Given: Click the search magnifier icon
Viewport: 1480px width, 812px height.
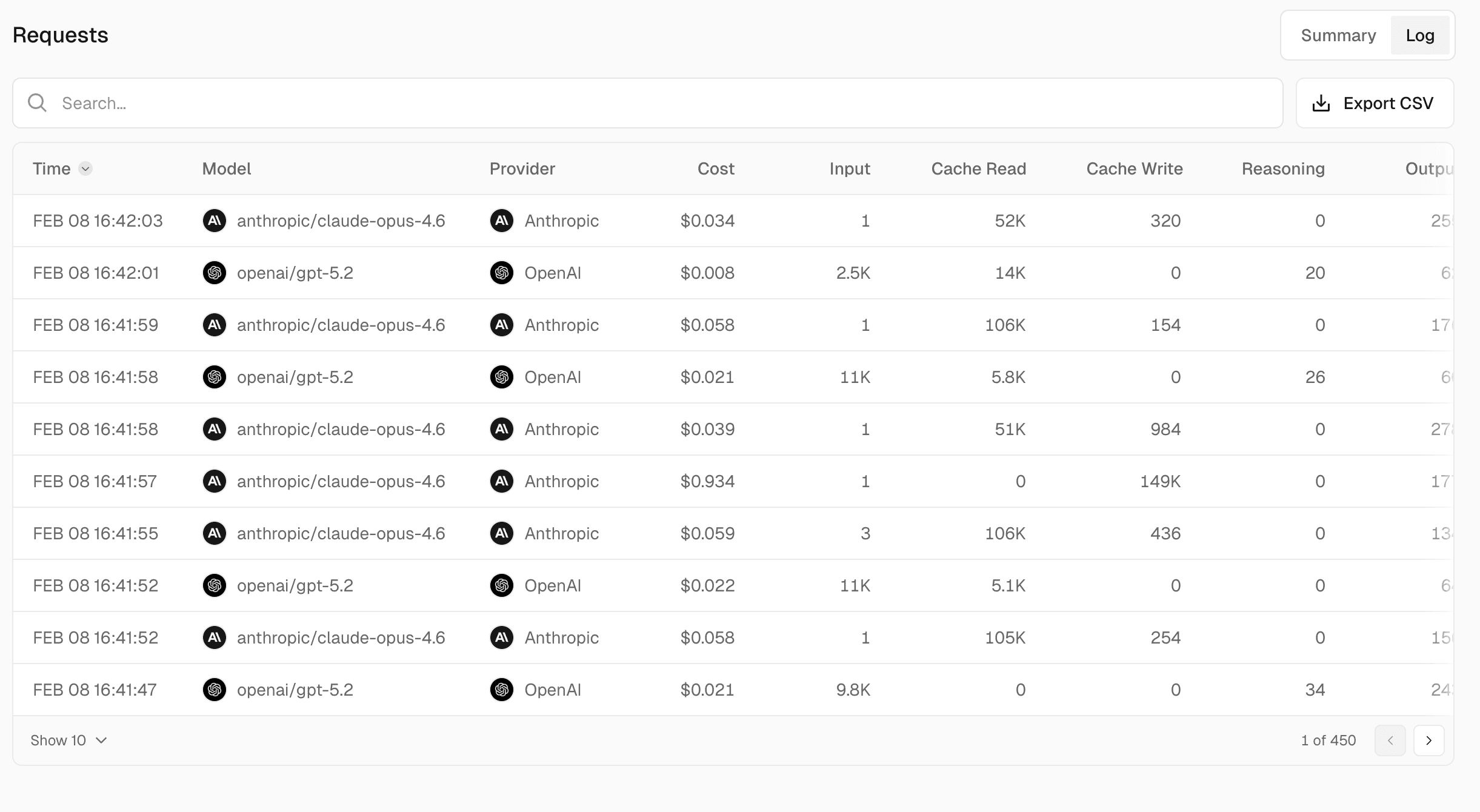Looking at the screenshot, I should [37, 103].
